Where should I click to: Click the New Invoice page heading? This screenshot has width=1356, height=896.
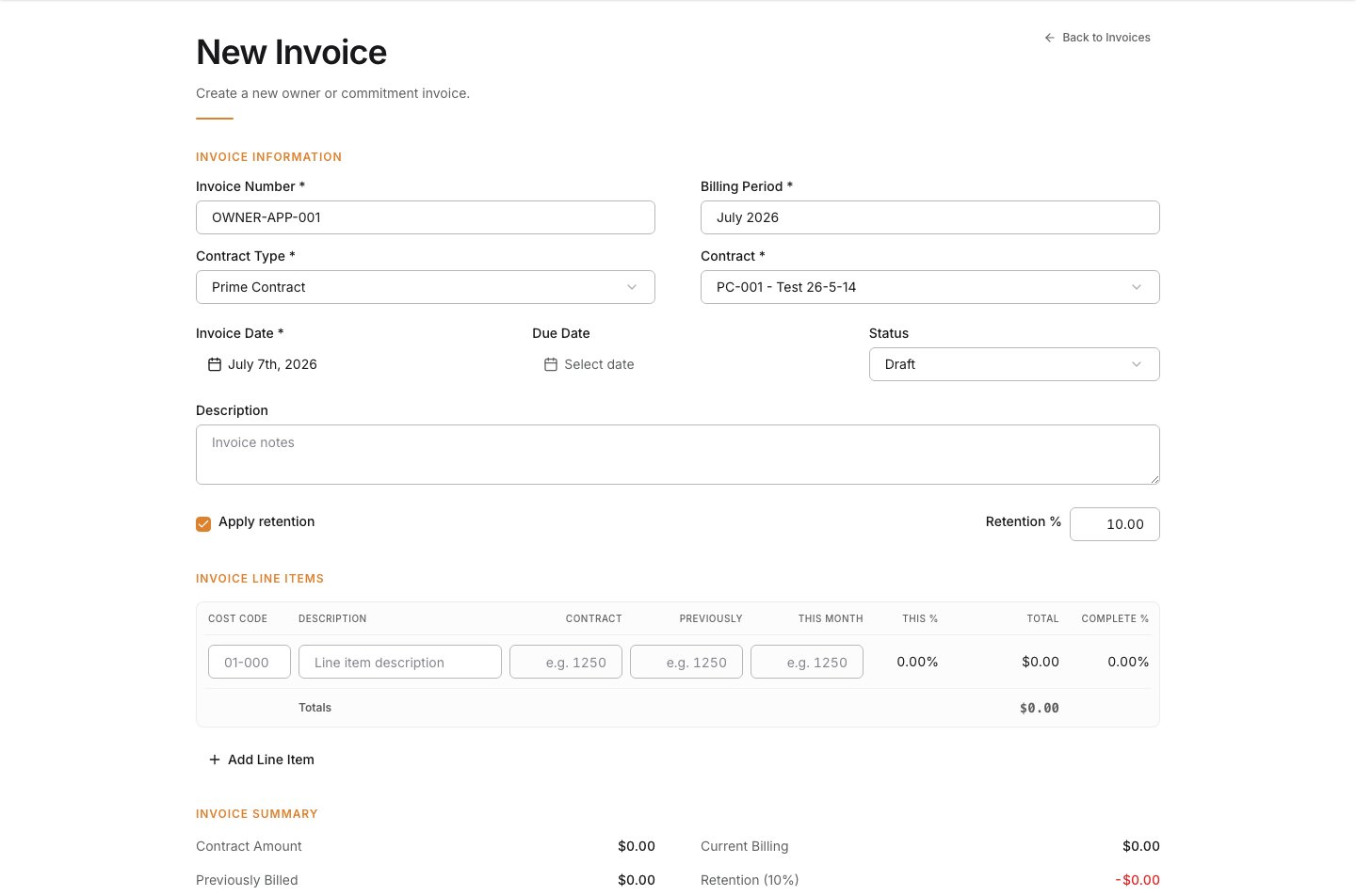291,53
